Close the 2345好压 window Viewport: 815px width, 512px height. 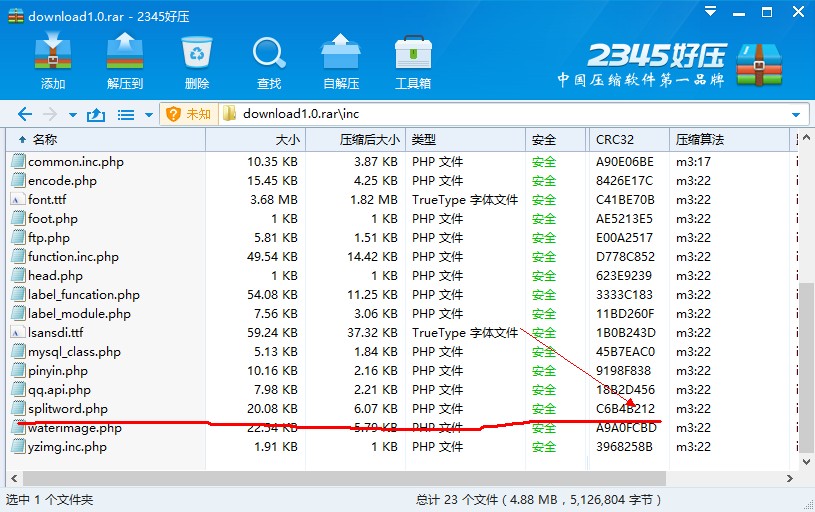(x=798, y=11)
